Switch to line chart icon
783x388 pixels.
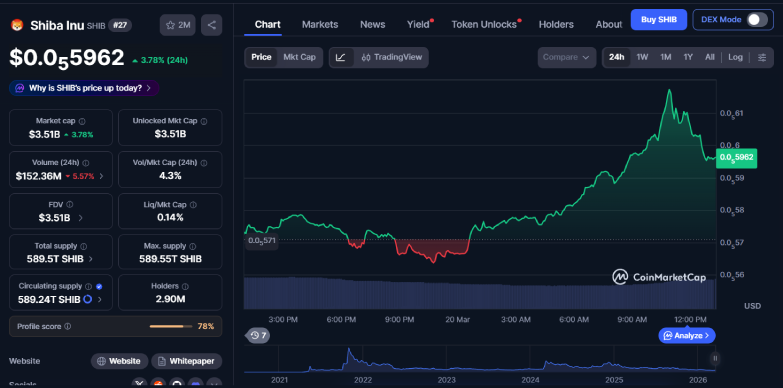point(341,57)
